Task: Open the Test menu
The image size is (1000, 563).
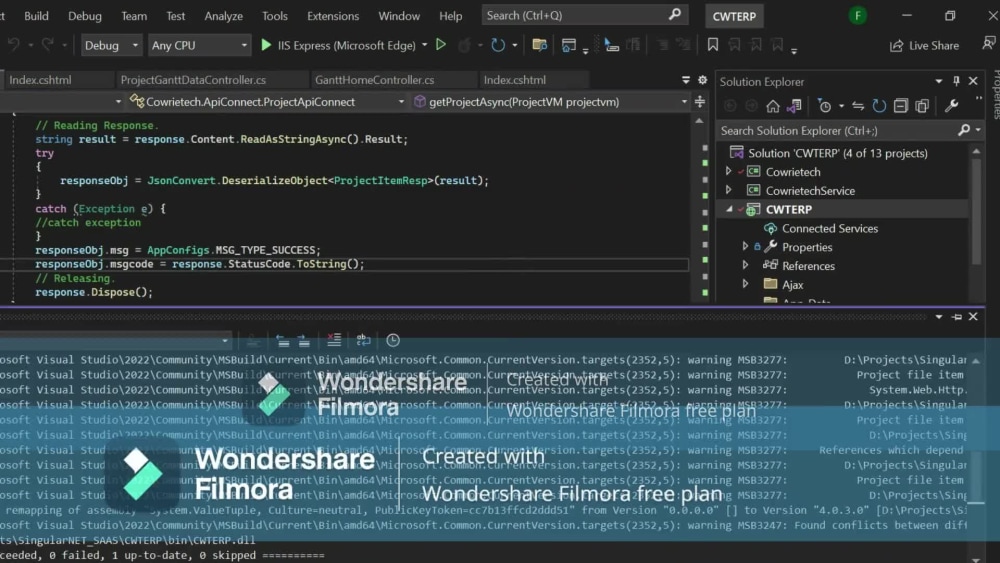Action: click(175, 16)
